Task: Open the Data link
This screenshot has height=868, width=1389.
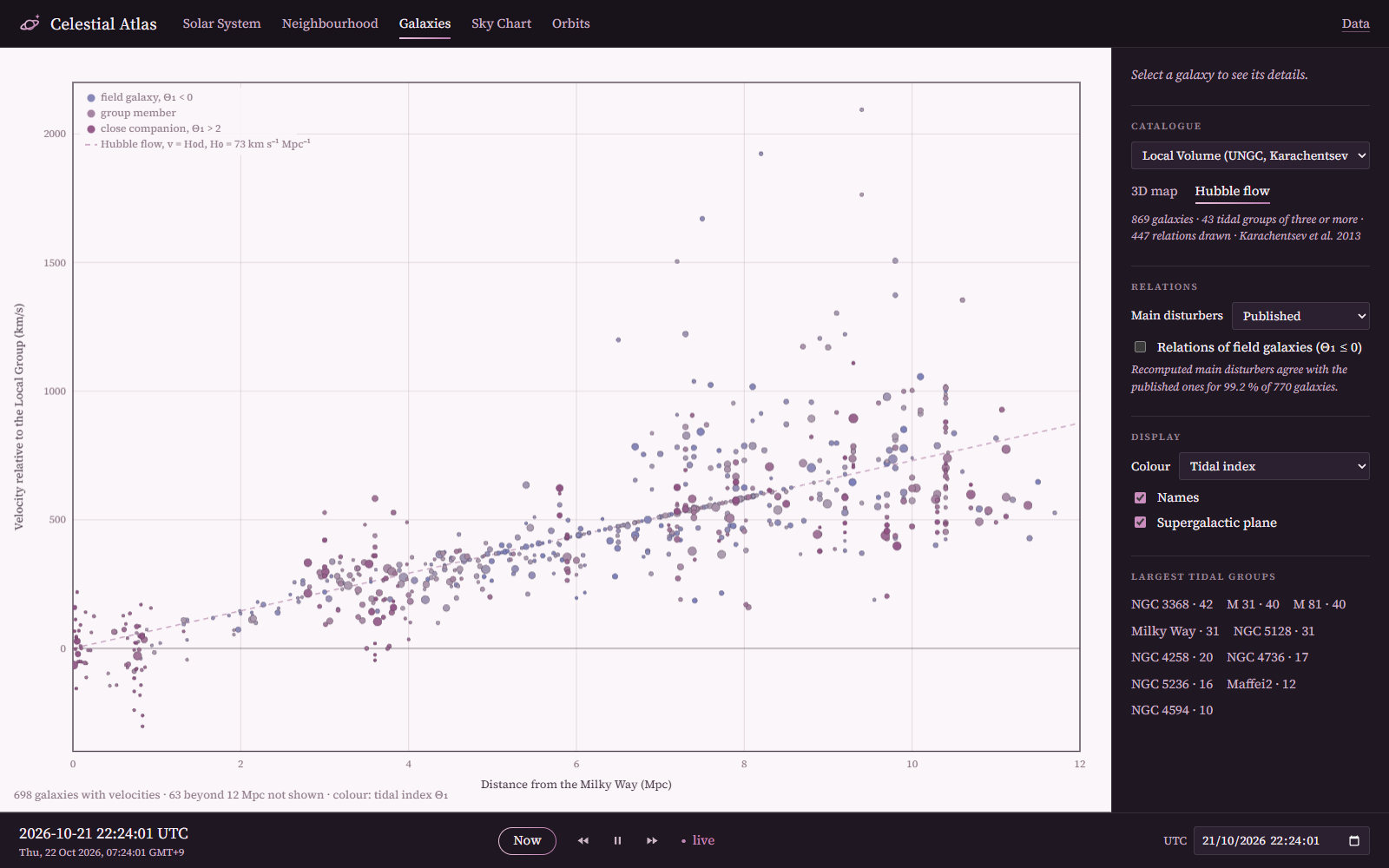Action: coord(1355,23)
